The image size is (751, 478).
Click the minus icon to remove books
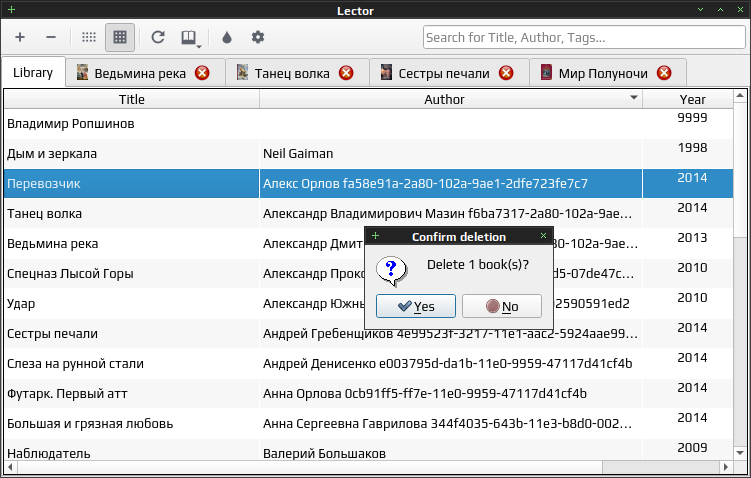pyautogui.click(x=51, y=37)
